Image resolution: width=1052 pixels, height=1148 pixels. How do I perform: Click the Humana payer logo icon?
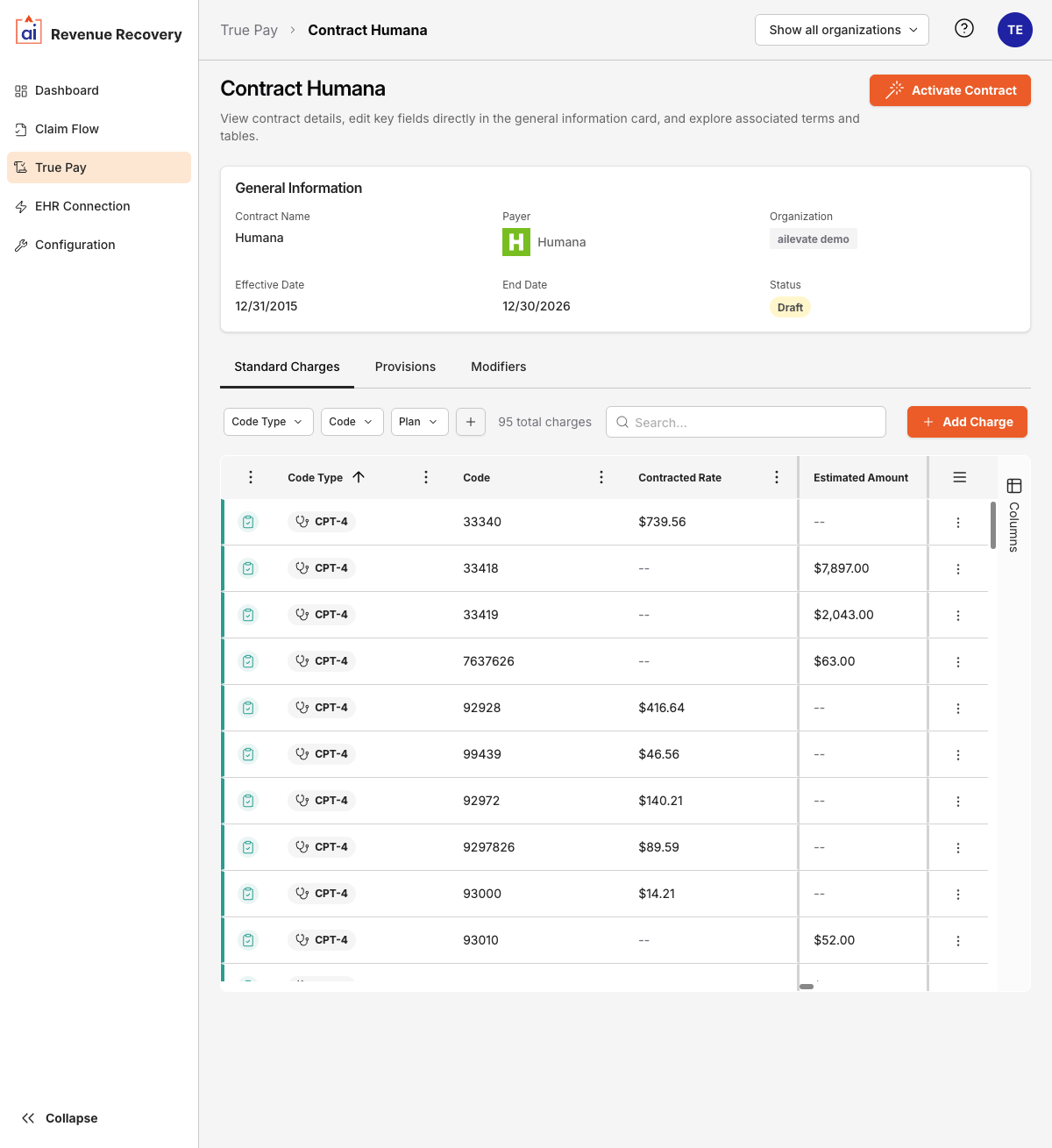516,242
